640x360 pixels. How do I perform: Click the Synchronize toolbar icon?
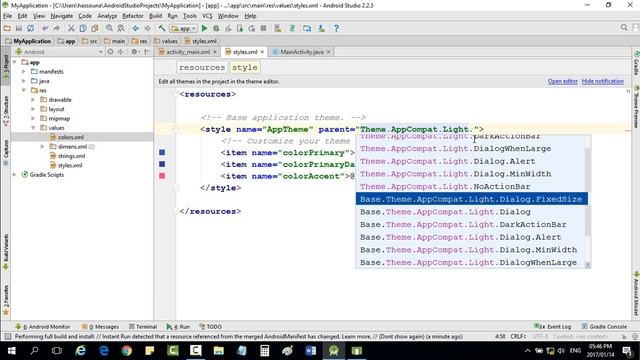(x=31, y=29)
